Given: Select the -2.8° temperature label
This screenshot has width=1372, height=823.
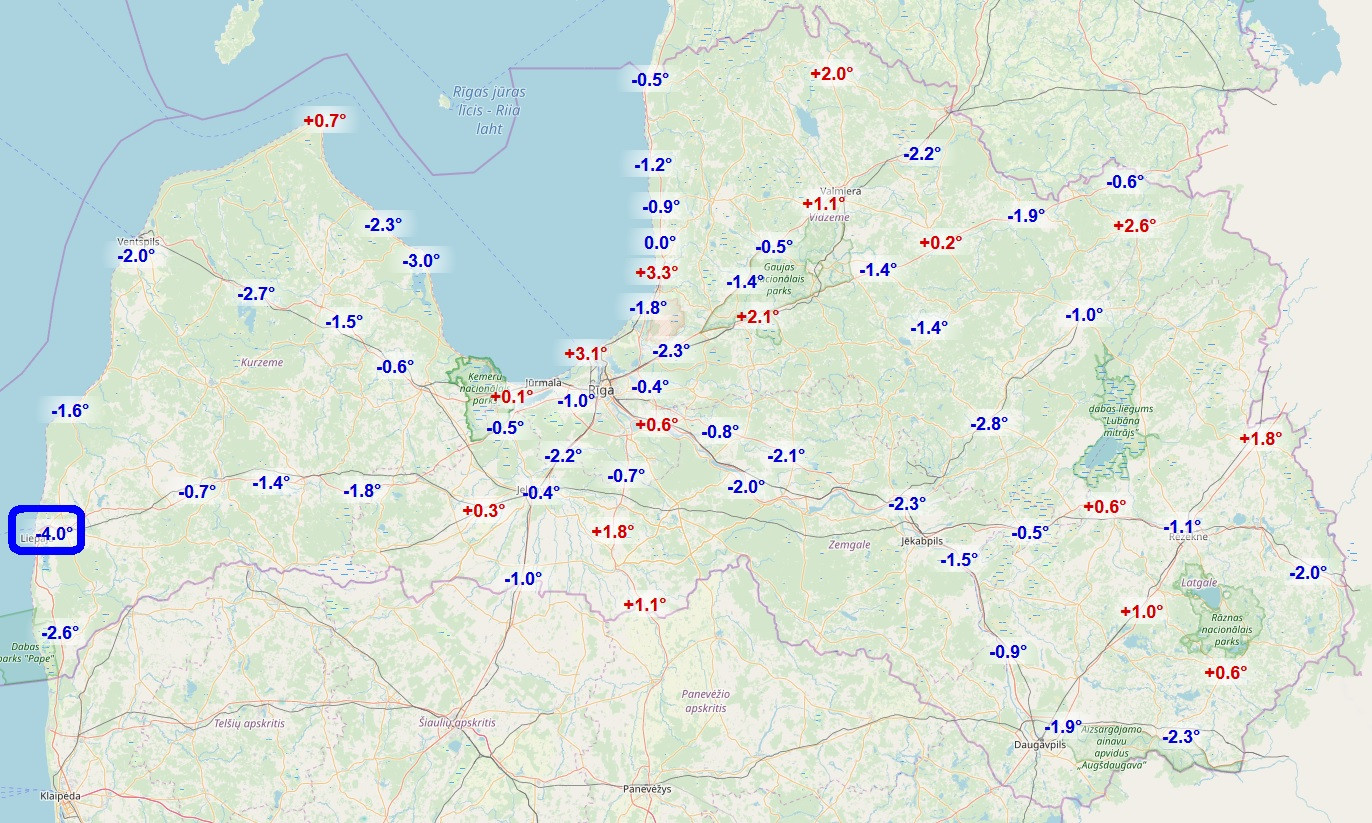Looking at the screenshot, I should tap(989, 424).
